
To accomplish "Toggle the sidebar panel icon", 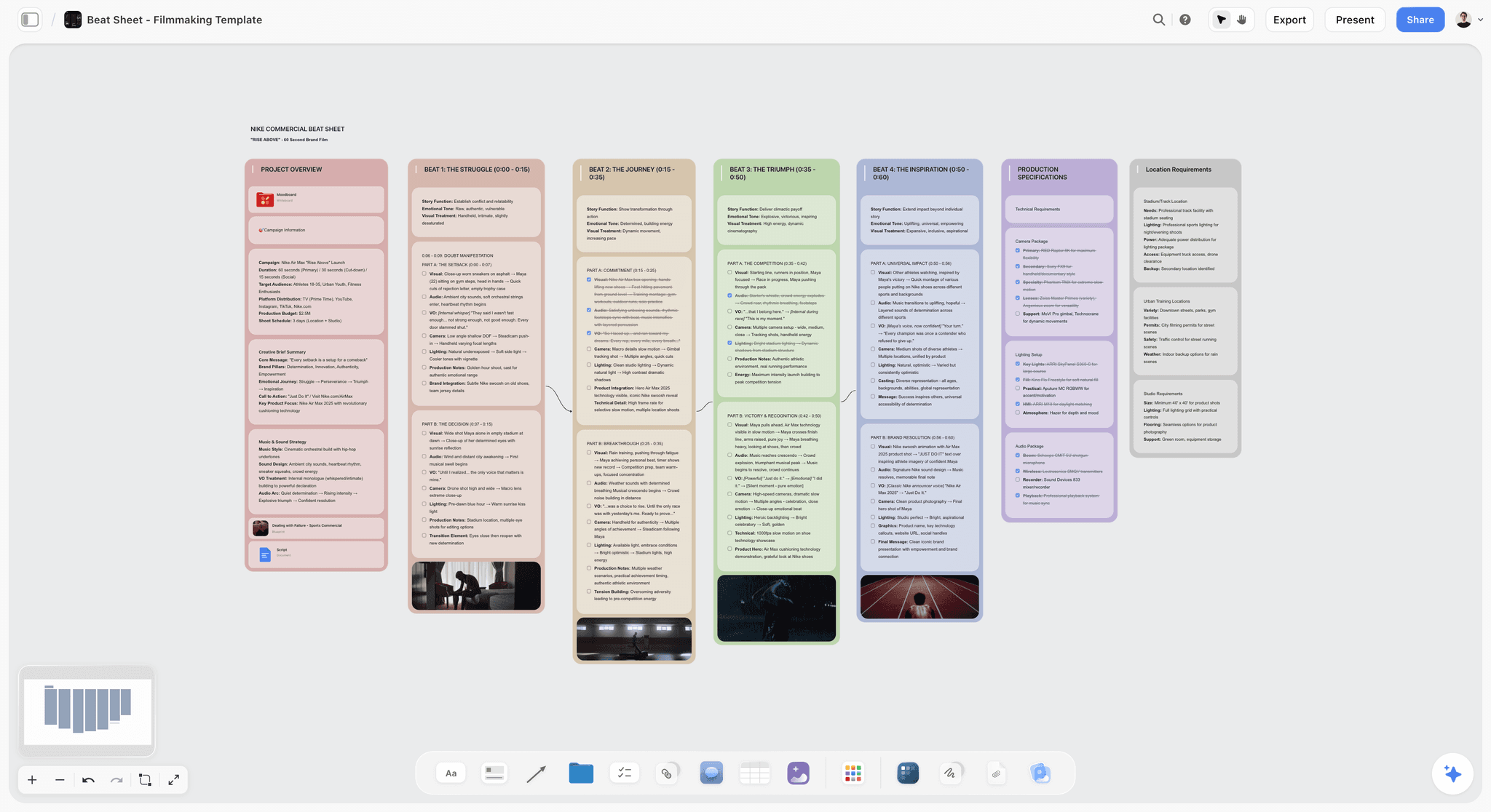I will [30, 20].
